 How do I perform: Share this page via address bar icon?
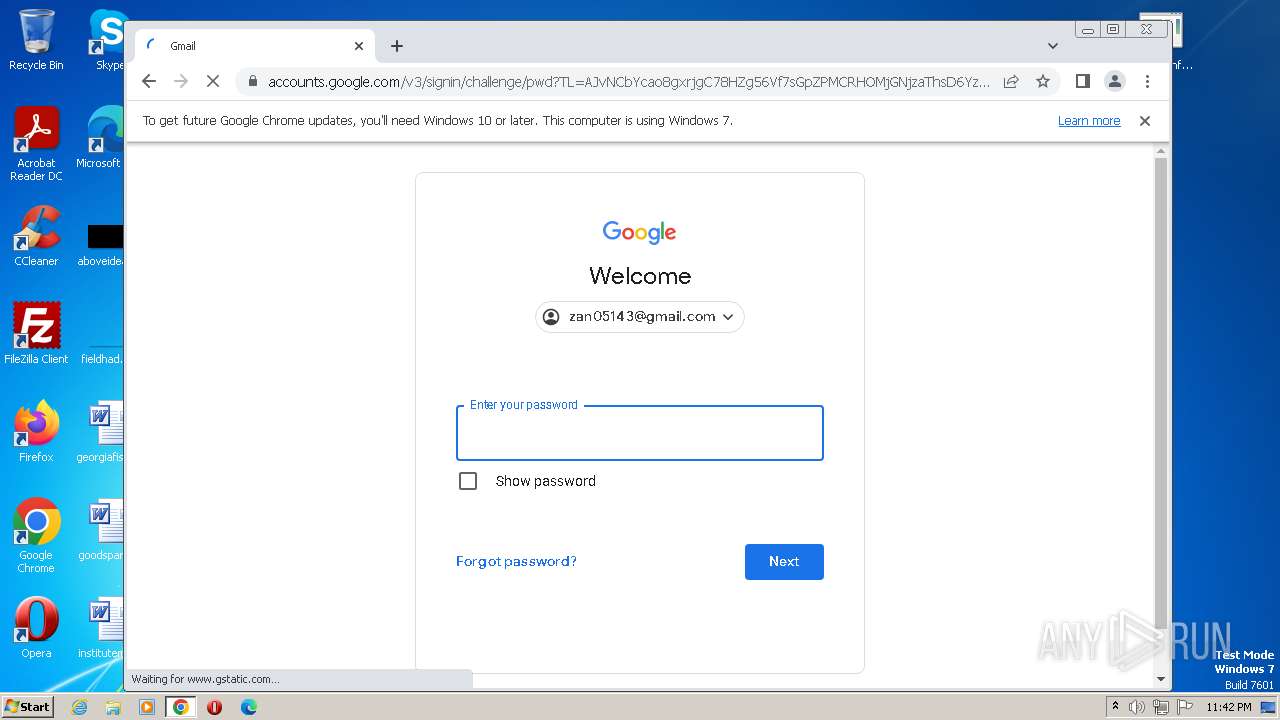(1011, 81)
